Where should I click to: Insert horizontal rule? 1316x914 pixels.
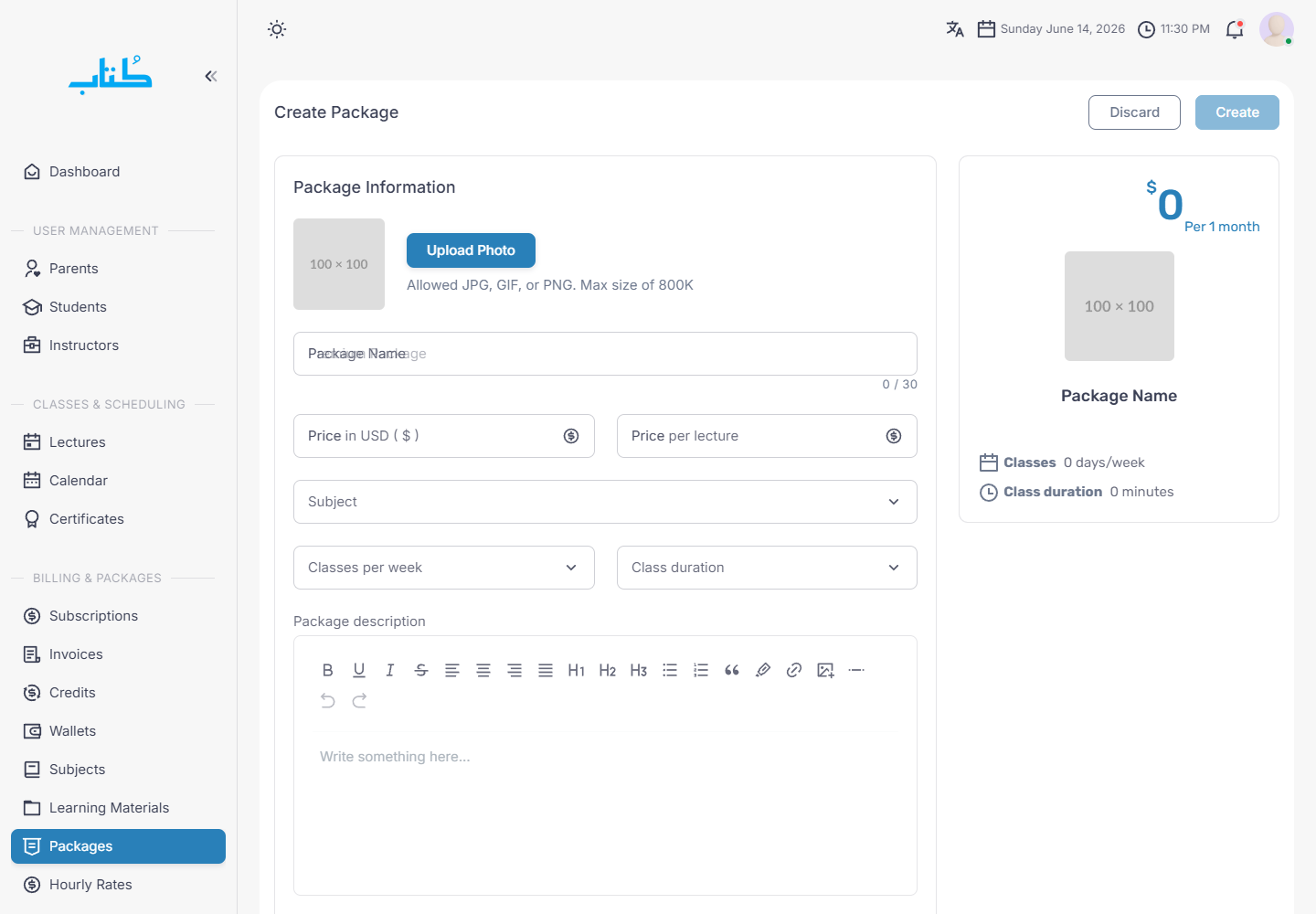point(856,670)
